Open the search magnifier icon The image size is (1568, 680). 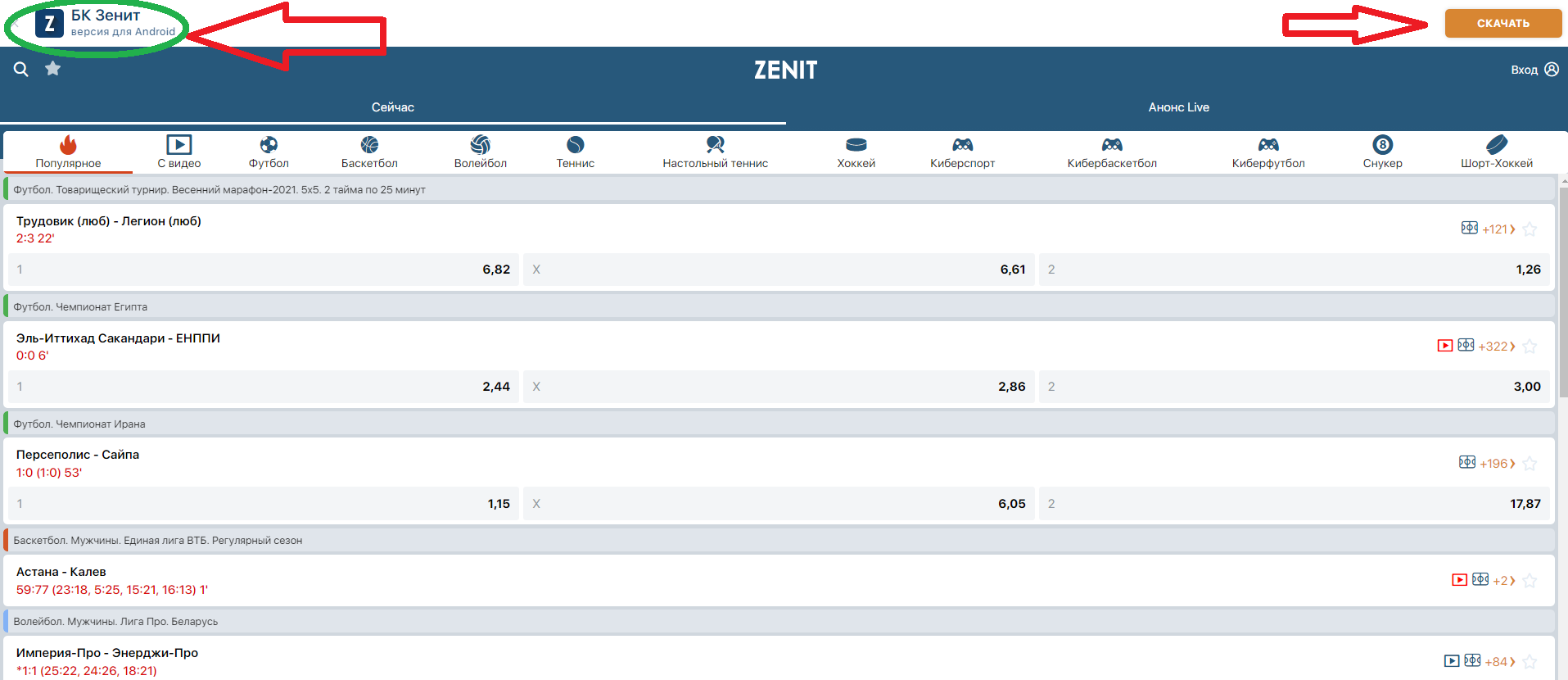[21, 70]
